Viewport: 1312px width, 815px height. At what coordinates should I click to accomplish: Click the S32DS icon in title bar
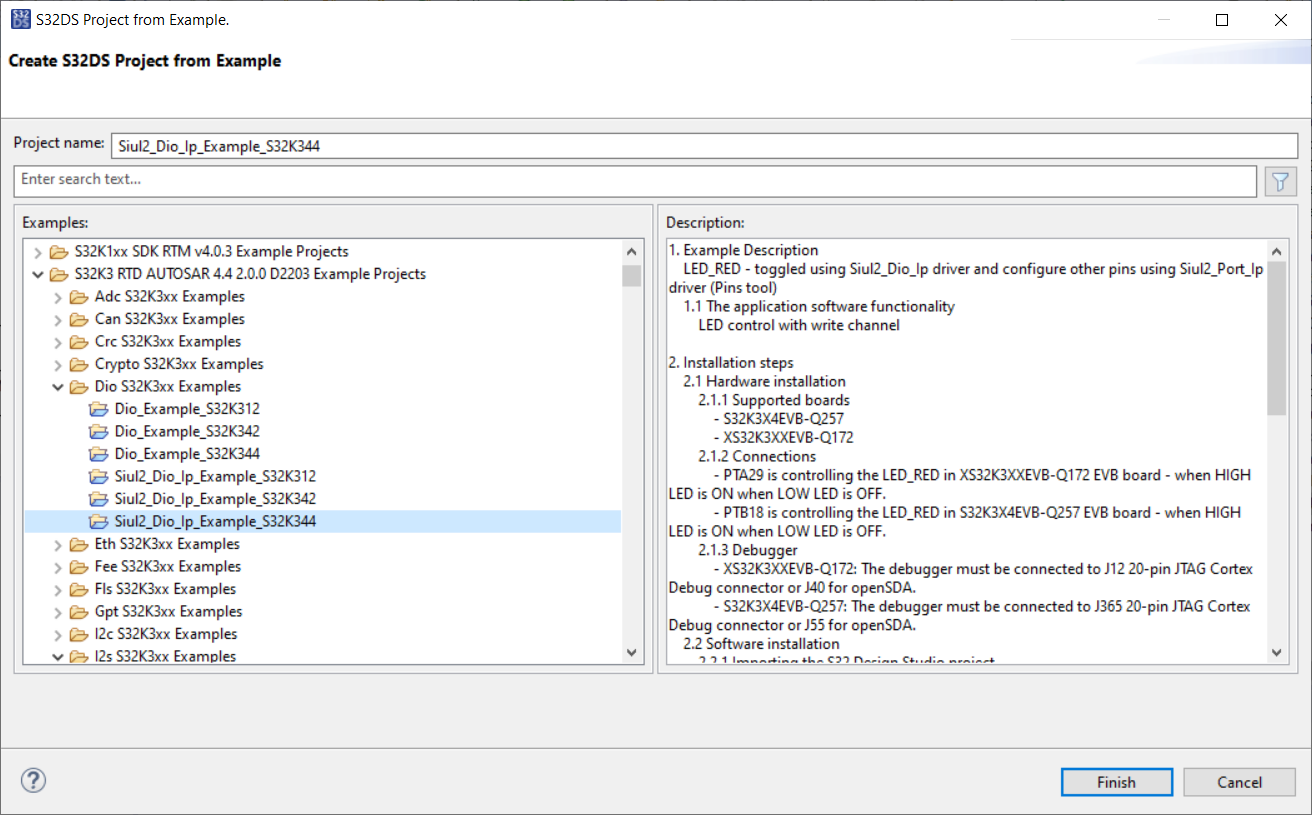(20, 19)
